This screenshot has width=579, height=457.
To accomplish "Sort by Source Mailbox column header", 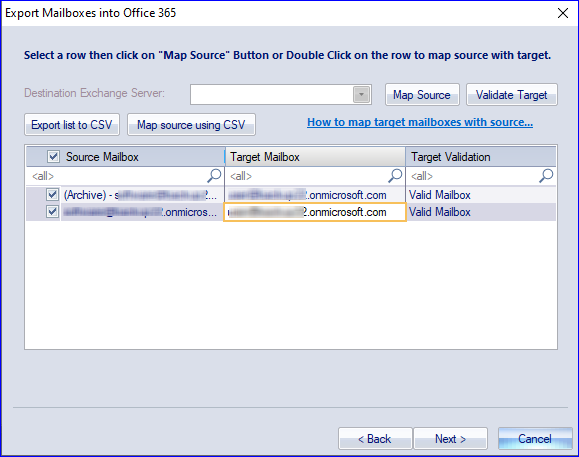I will tap(126, 157).
